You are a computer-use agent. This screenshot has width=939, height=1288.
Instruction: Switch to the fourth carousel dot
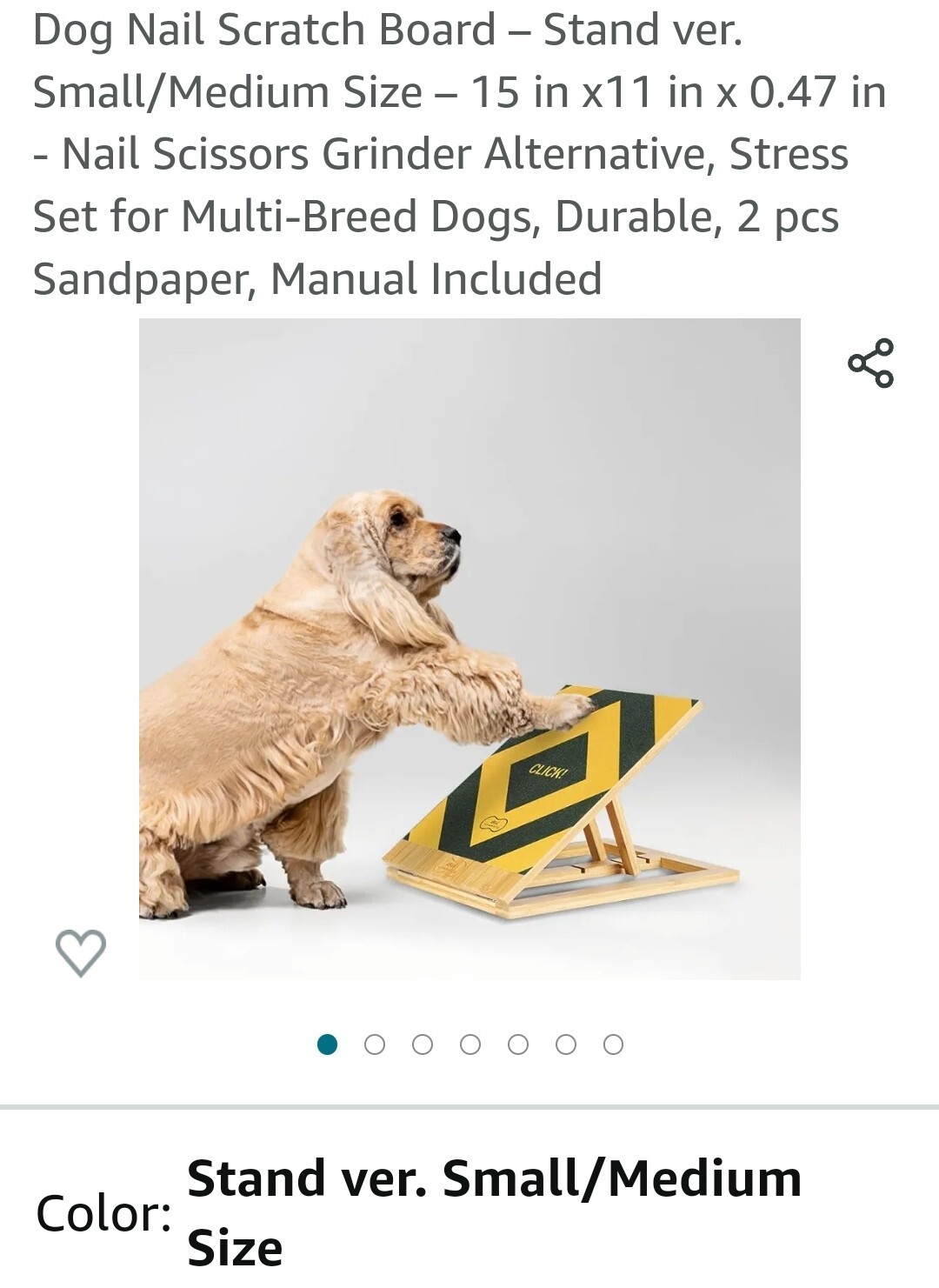(470, 1044)
